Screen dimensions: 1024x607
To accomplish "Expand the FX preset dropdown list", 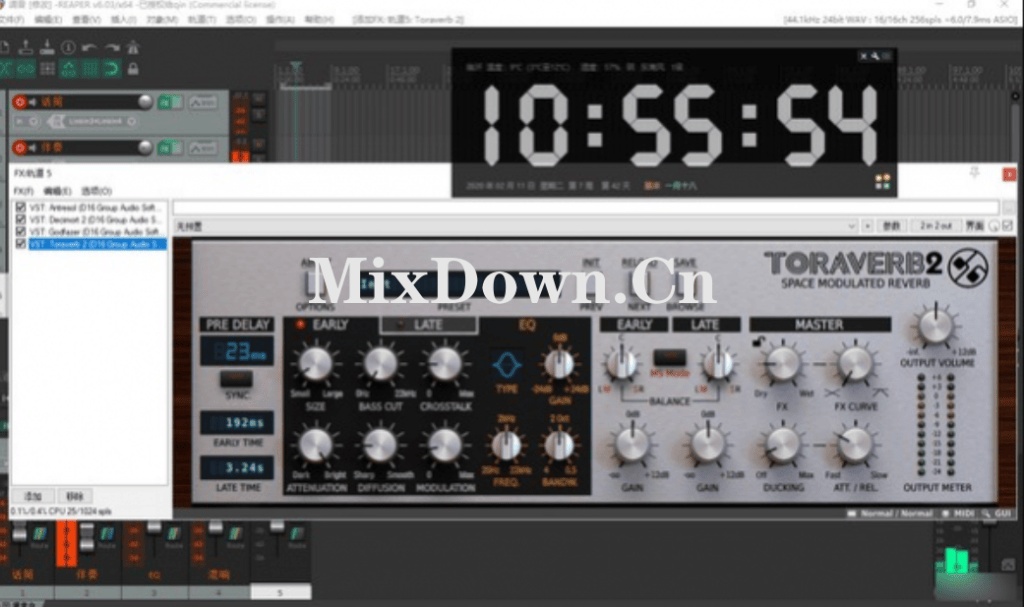I will click(x=851, y=227).
